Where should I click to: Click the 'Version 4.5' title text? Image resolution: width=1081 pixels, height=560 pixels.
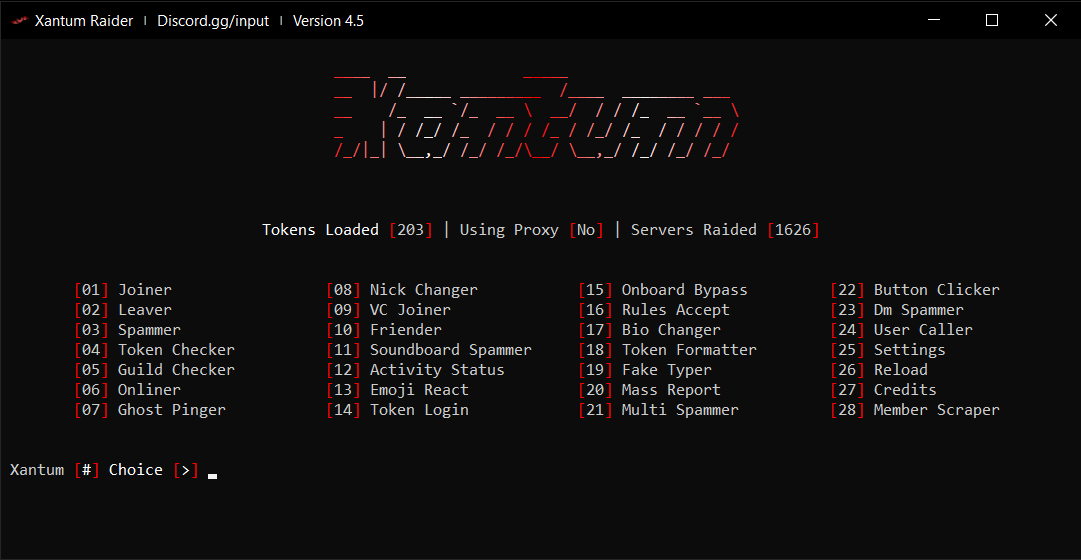click(x=328, y=21)
